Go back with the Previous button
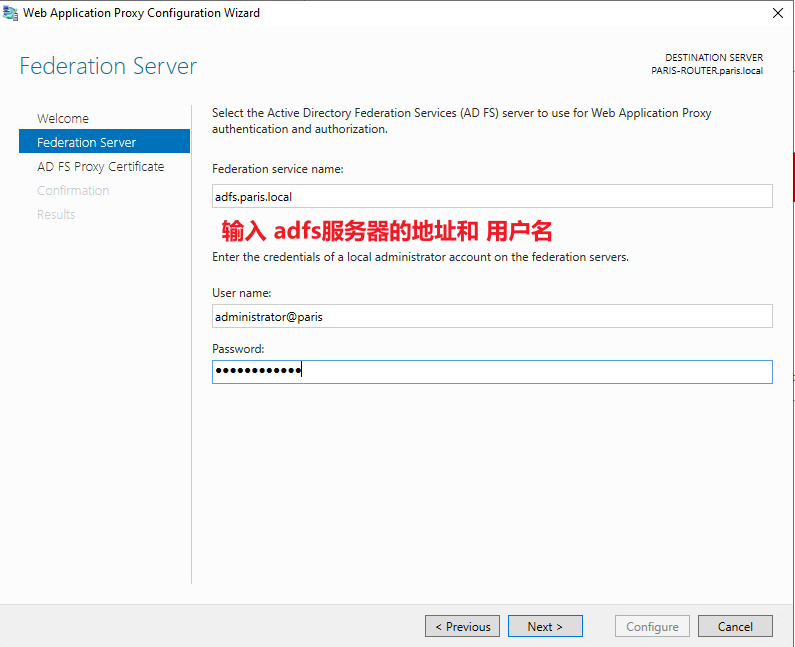This screenshot has width=795, height=647. pos(462,626)
